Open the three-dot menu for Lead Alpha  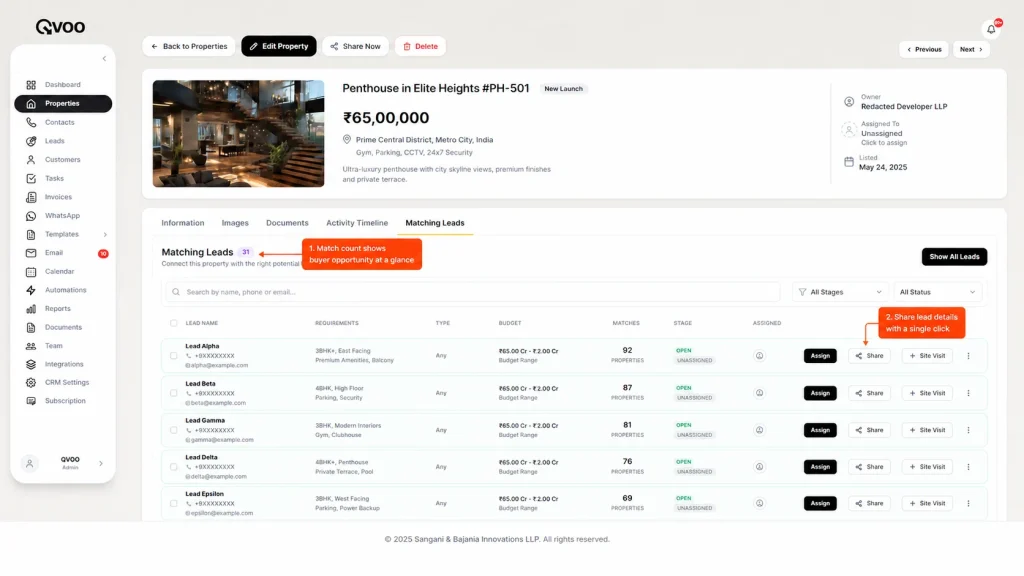(968, 356)
